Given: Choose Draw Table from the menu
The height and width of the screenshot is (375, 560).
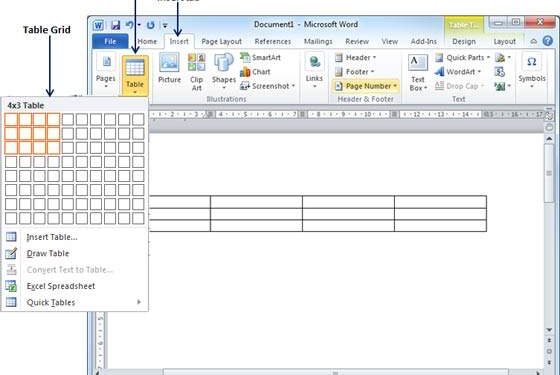Looking at the screenshot, I should (75, 253).
